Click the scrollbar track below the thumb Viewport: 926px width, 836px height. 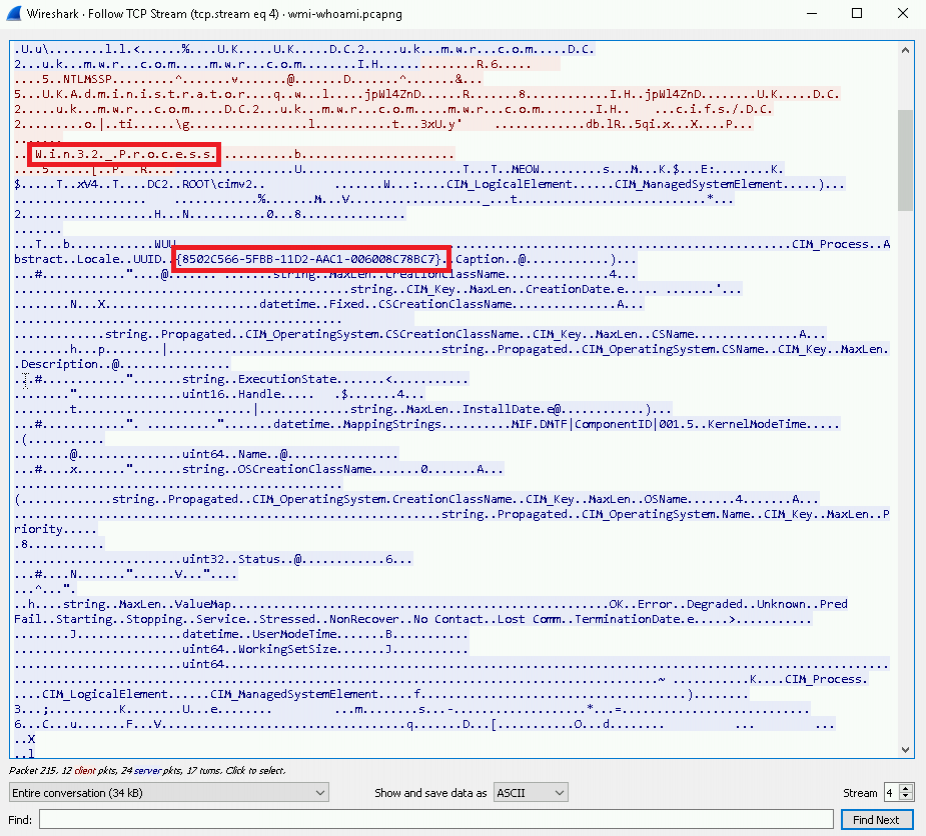(x=905, y=472)
